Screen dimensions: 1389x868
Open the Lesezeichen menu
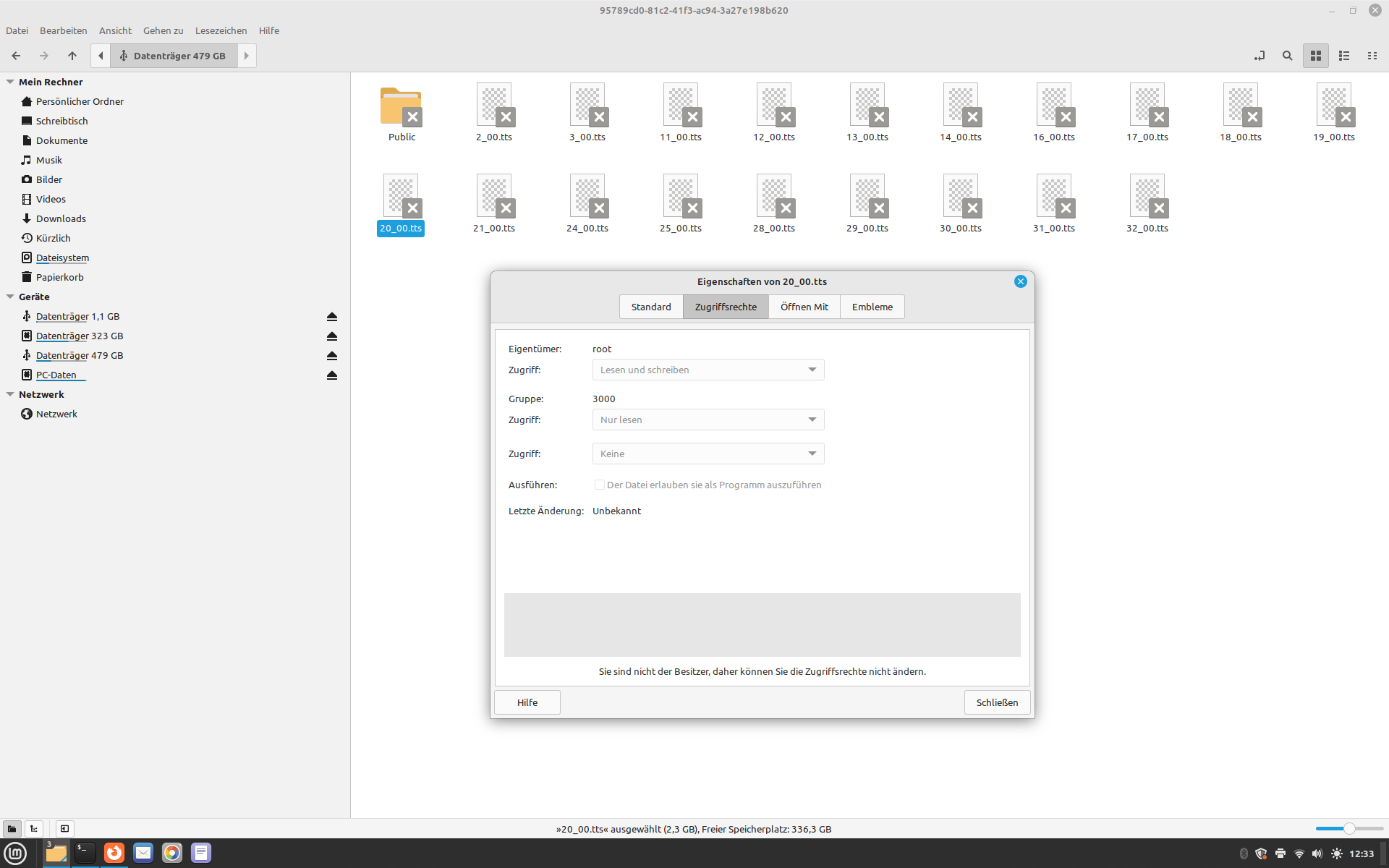221,30
